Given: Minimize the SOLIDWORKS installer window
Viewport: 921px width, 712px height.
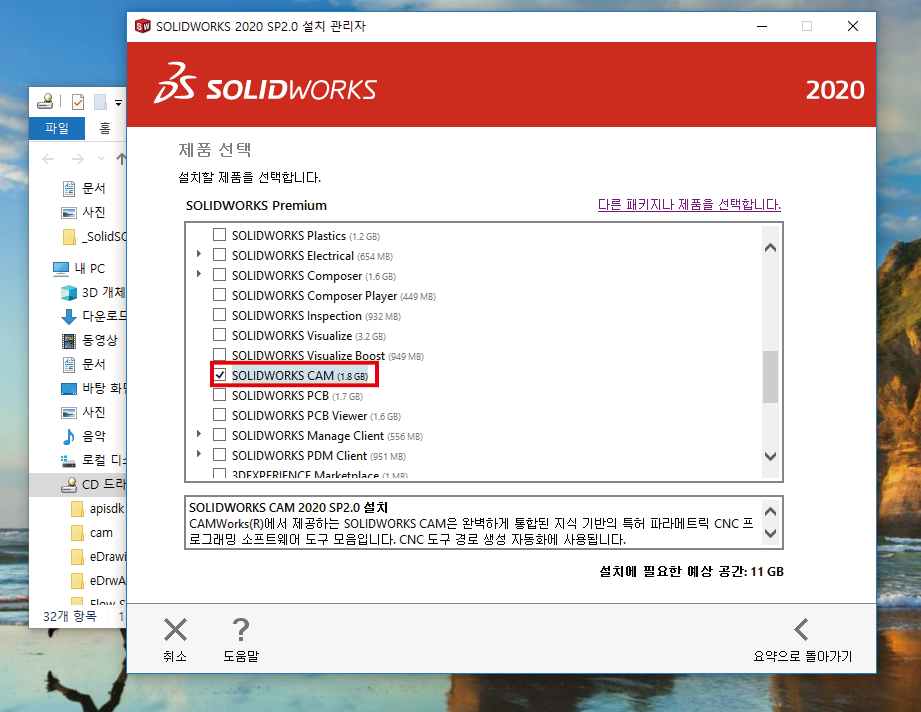Looking at the screenshot, I should pyautogui.click(x=762, y=26).
